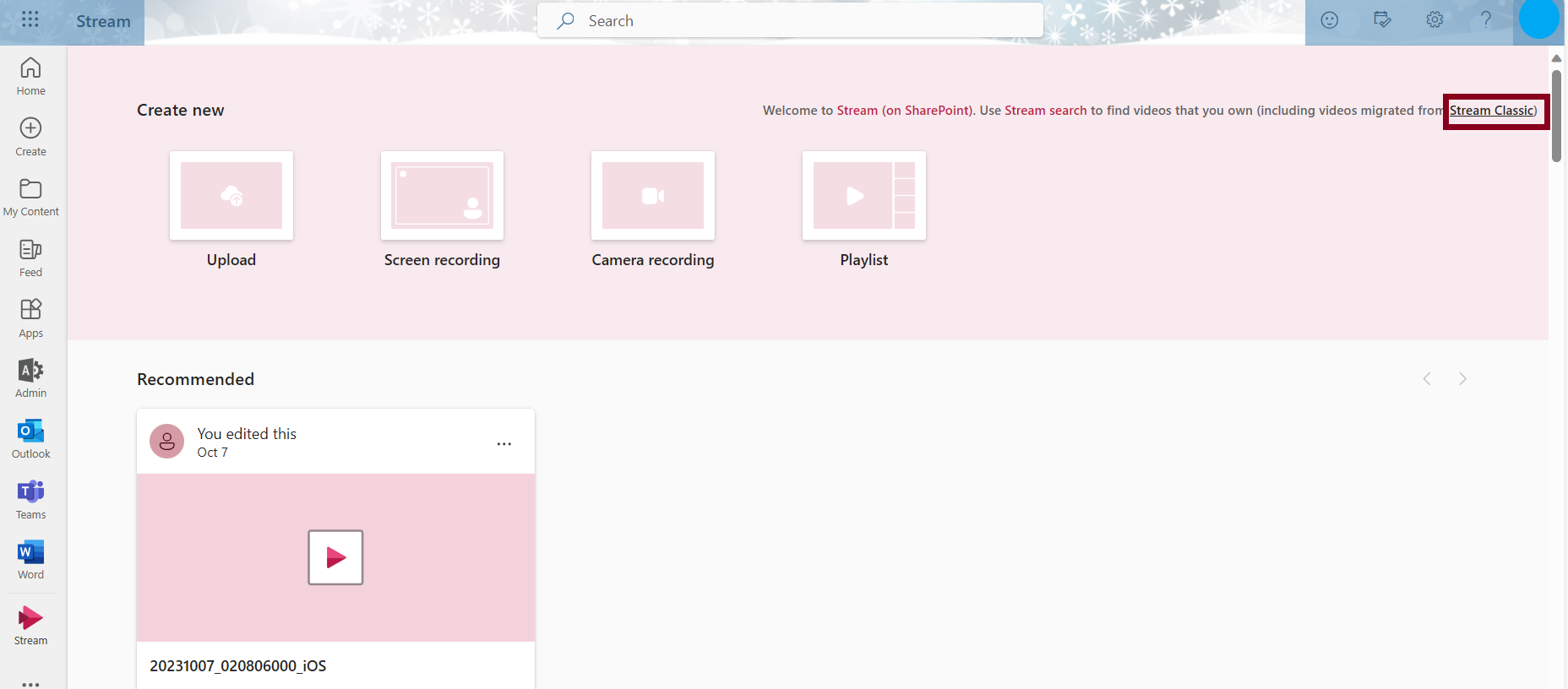The image size is (1568, 689).
Task: Open the Admin center icon
Action: click(x=31, y=378)
